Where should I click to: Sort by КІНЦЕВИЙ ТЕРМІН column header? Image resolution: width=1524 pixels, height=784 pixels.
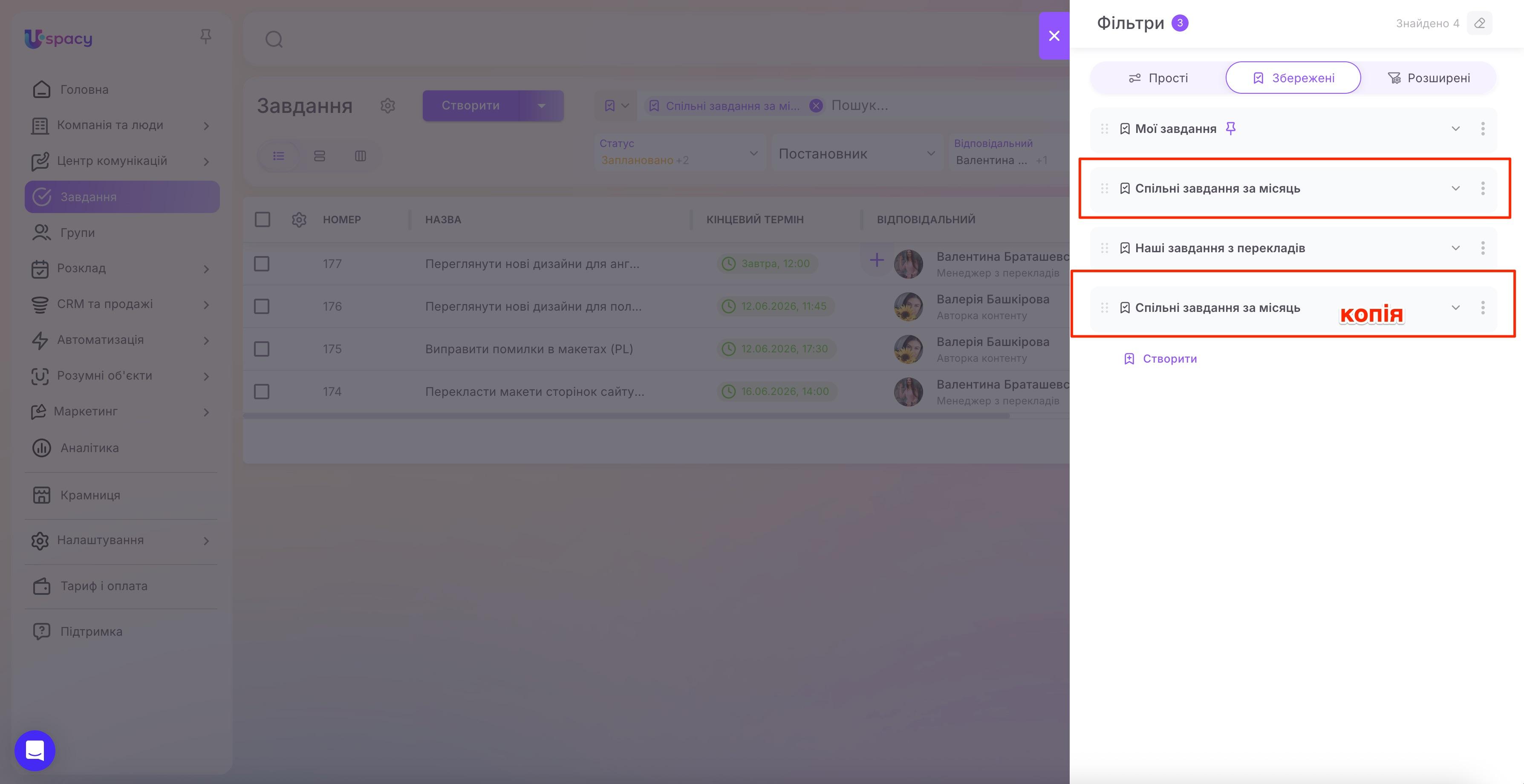pyautogui.click(x=755, y=219)
